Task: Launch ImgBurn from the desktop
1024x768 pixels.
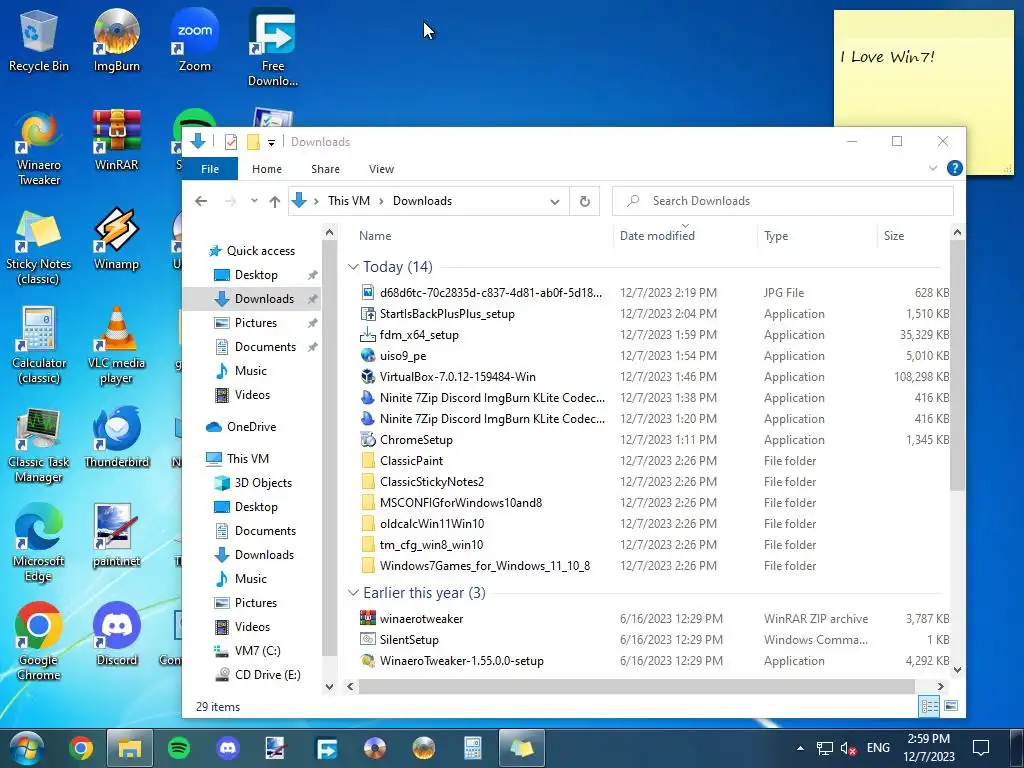Action: pos(116,40)
